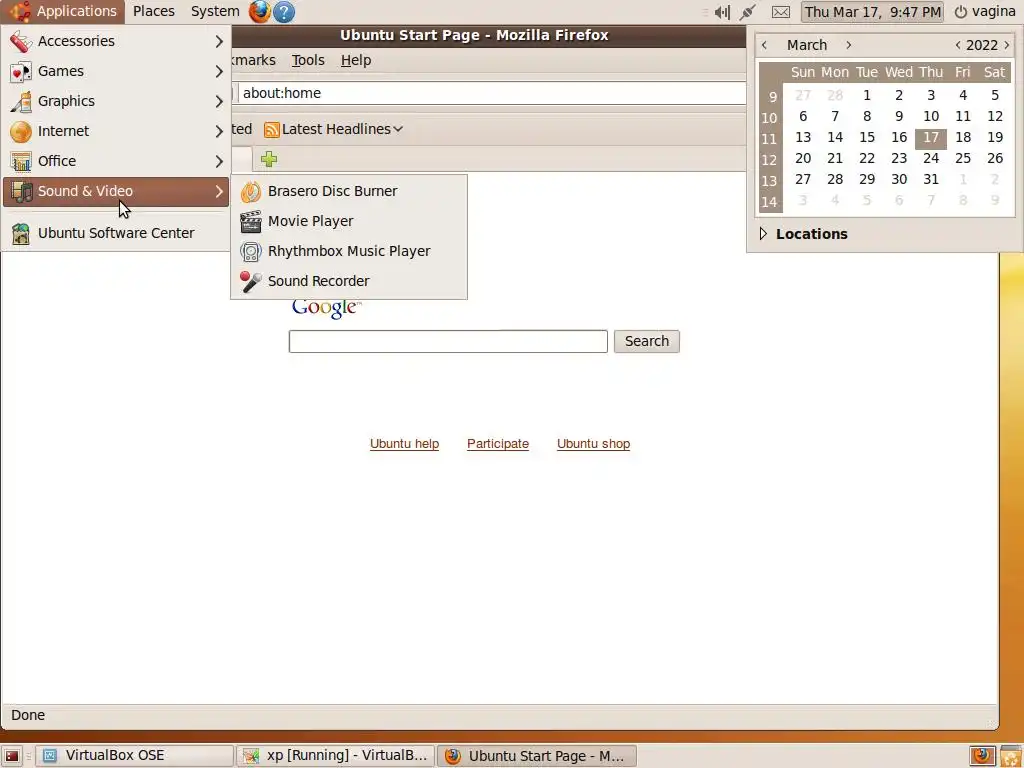Open the Firefox Help menu

(x=356, y=60)
